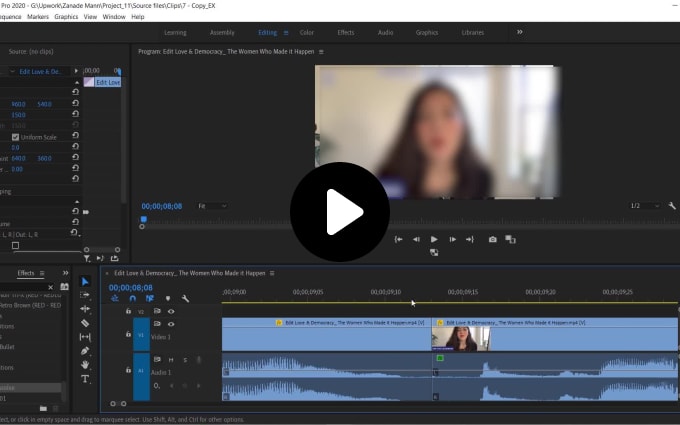Toggle Linked Selection in Timeline
Screen dimensions: 680x425
[150, 298]
